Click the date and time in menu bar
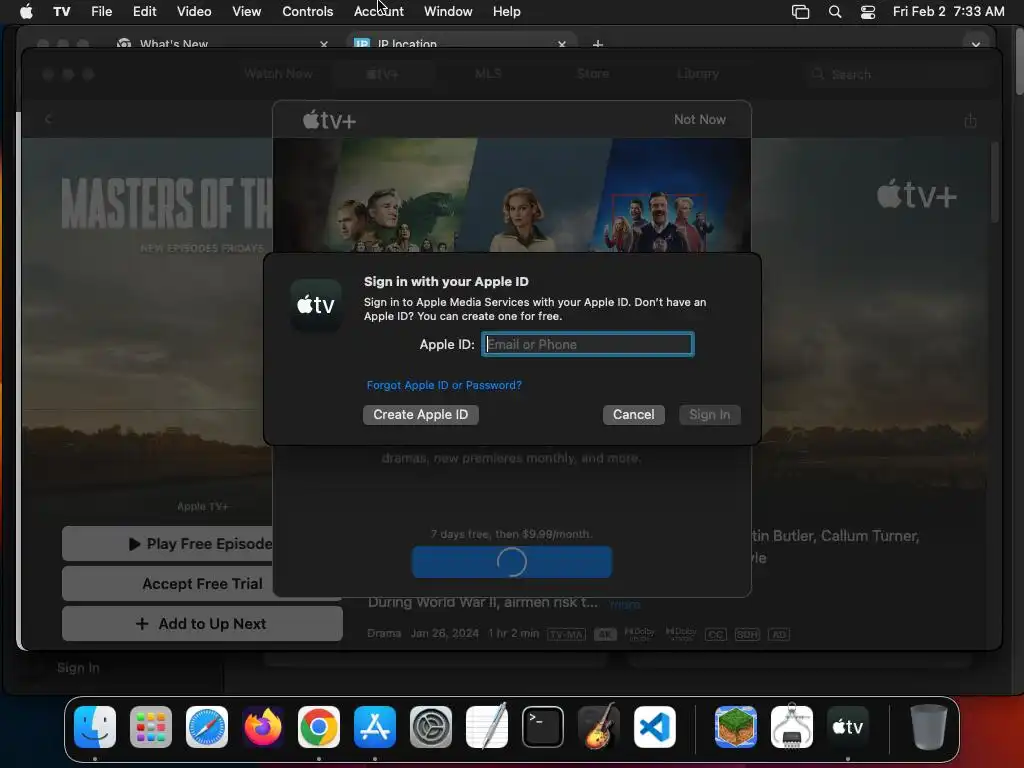The height and width of the screenshot is (768, 1024). 948,11
